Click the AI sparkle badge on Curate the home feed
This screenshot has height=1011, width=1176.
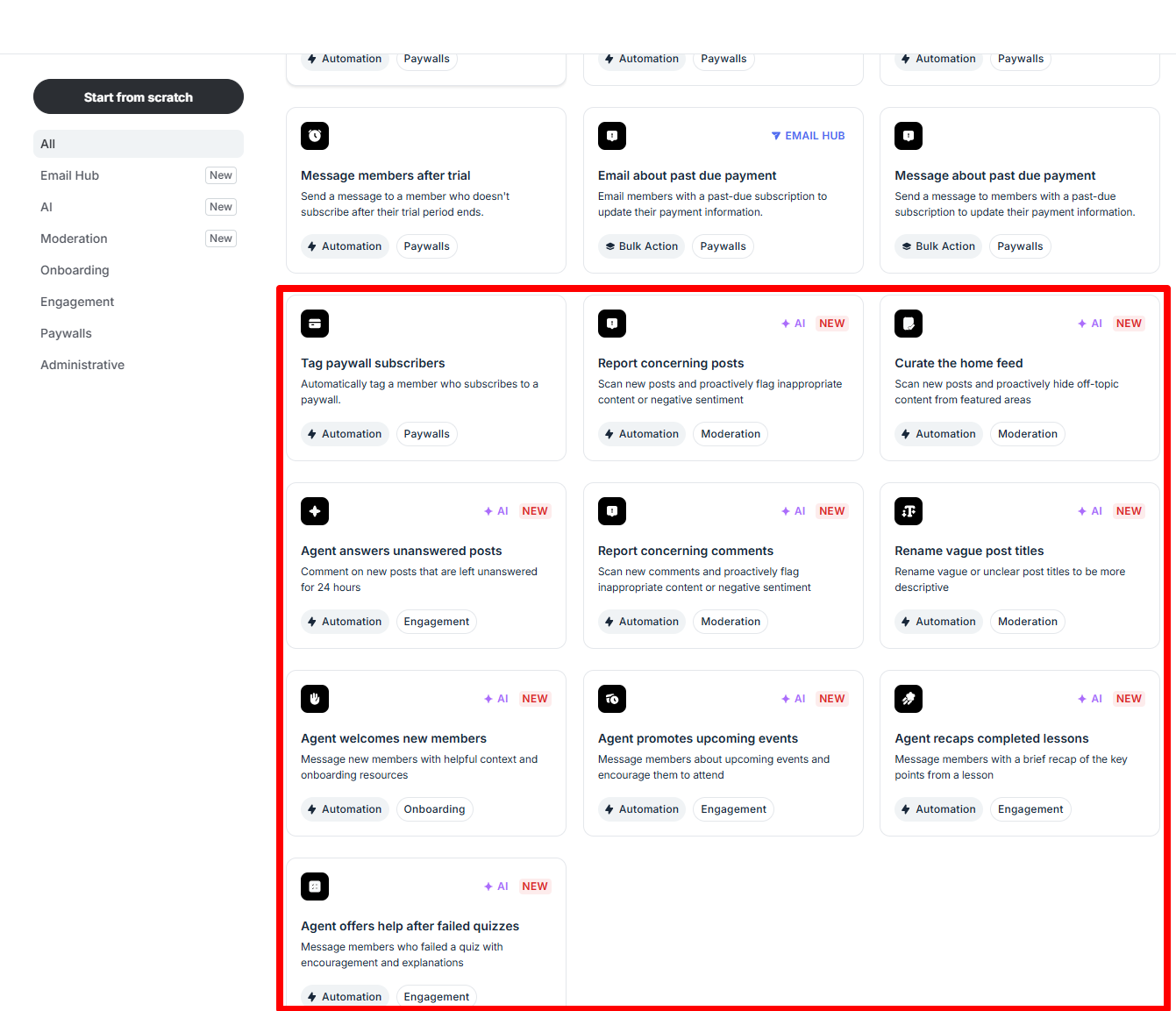1090,324
